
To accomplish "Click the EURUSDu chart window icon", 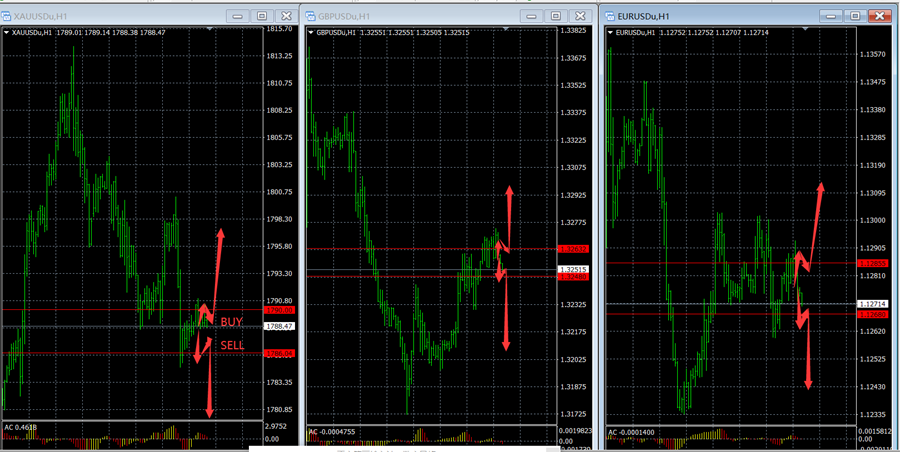I will click(609, 16).
